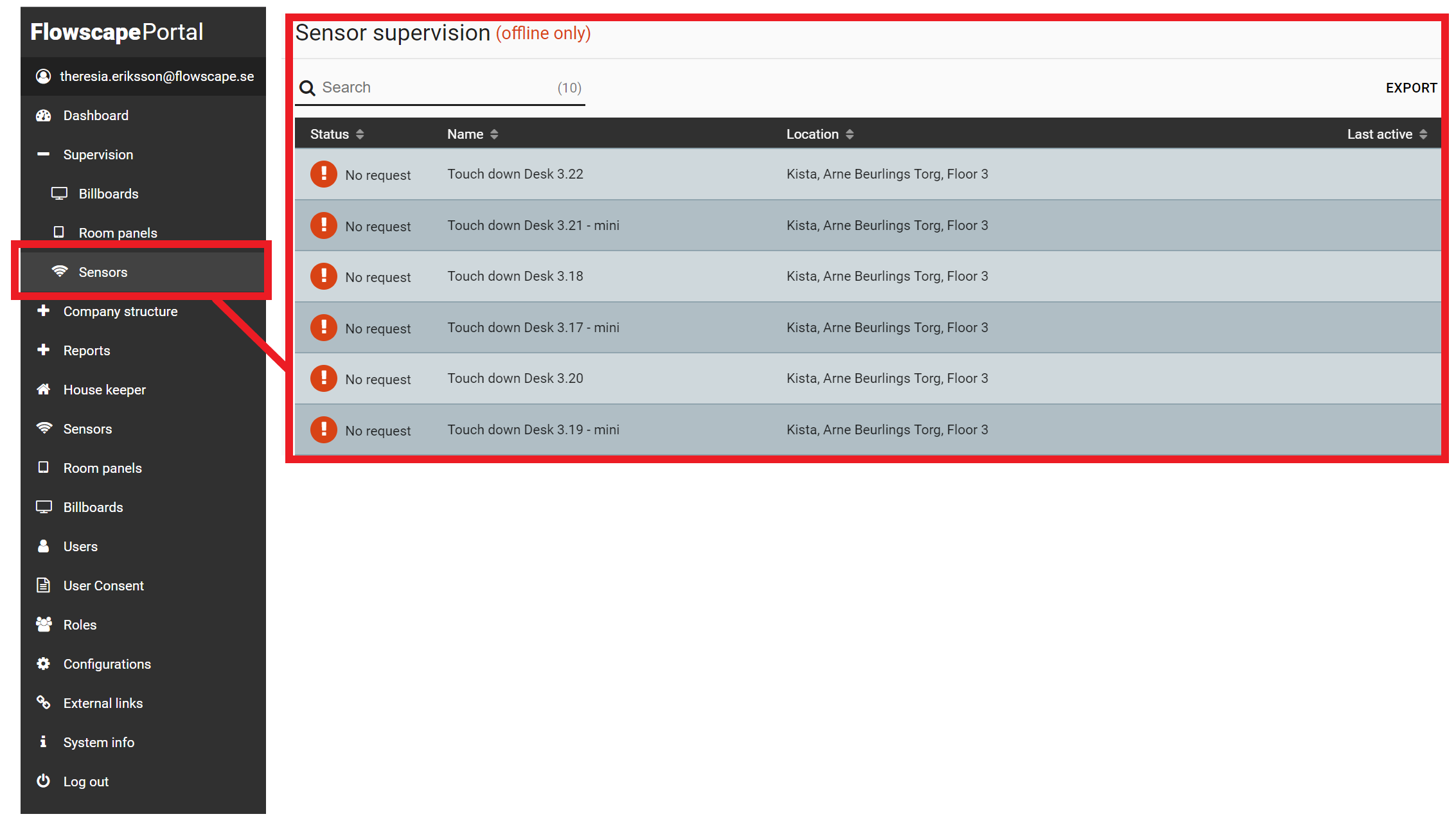This screenshot has width=1456, height=821.
Task: Sort table by Last active column arrows
Action: [1423, 134]
